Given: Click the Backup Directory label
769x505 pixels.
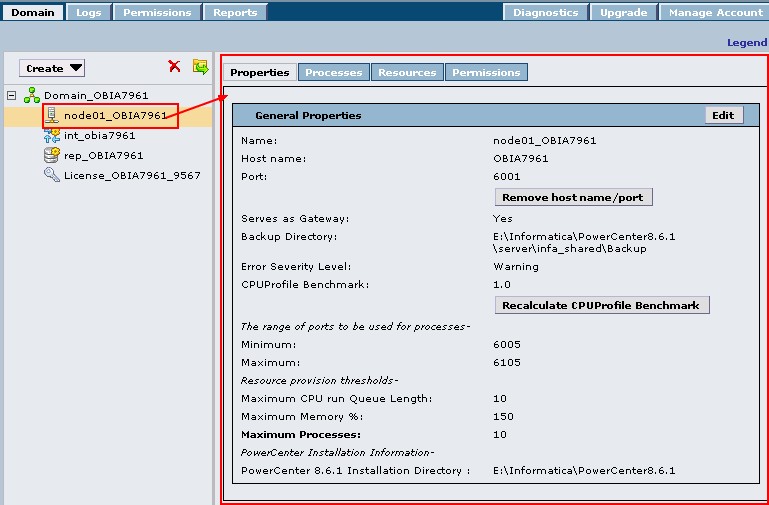Looking at the screenshot, I should [289, 237].
